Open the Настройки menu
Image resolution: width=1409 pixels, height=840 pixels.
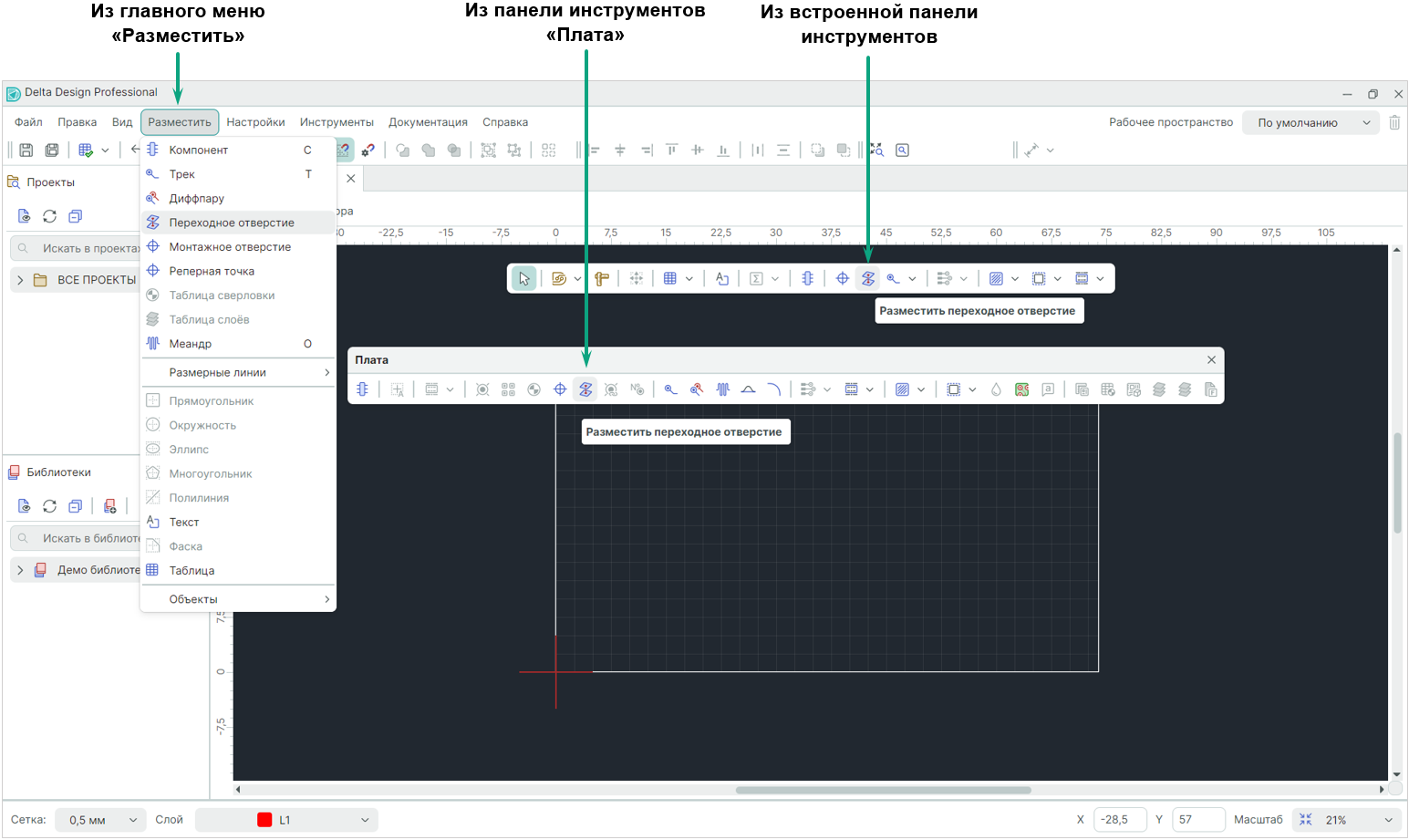(x=255, y=122)
